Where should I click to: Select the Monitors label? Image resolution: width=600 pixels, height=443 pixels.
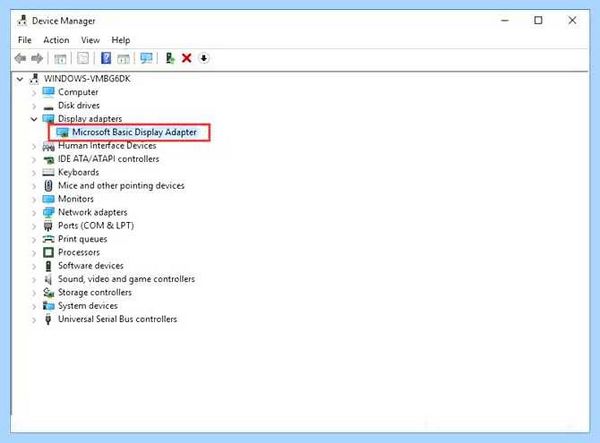[76, 199]
